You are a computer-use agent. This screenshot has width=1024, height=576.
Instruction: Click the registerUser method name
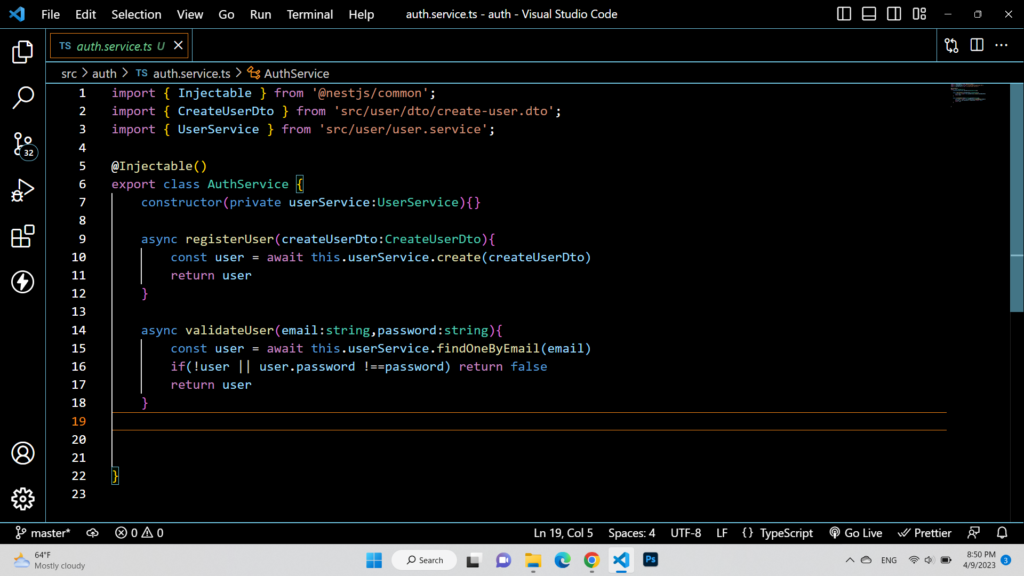click(230, 239)
